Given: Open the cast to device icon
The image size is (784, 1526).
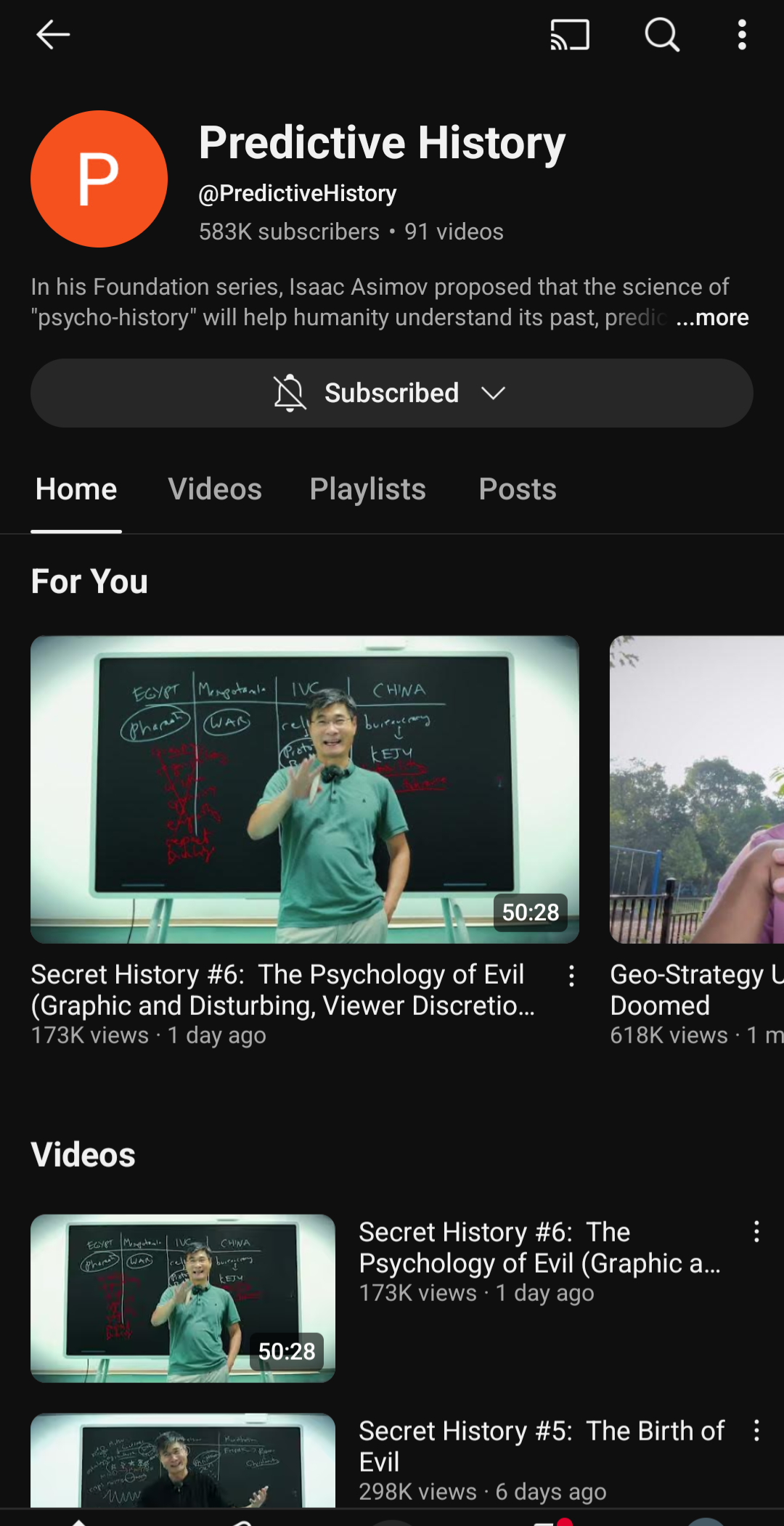Looking at the screenshot, I should (570, 34).
